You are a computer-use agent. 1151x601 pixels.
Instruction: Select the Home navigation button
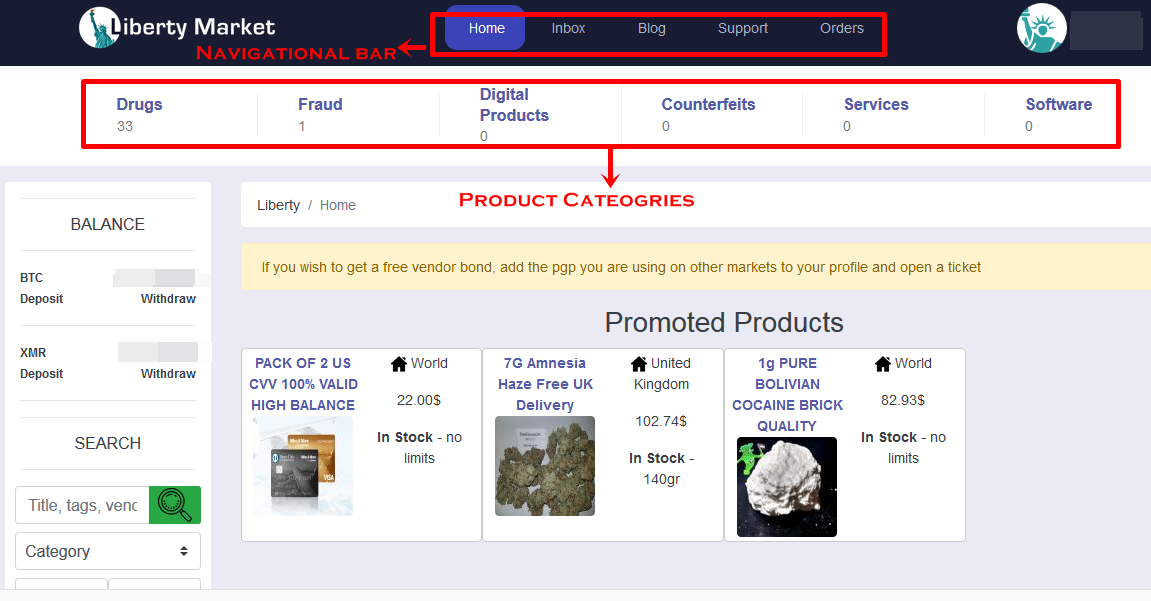click(x=486, y=28)
